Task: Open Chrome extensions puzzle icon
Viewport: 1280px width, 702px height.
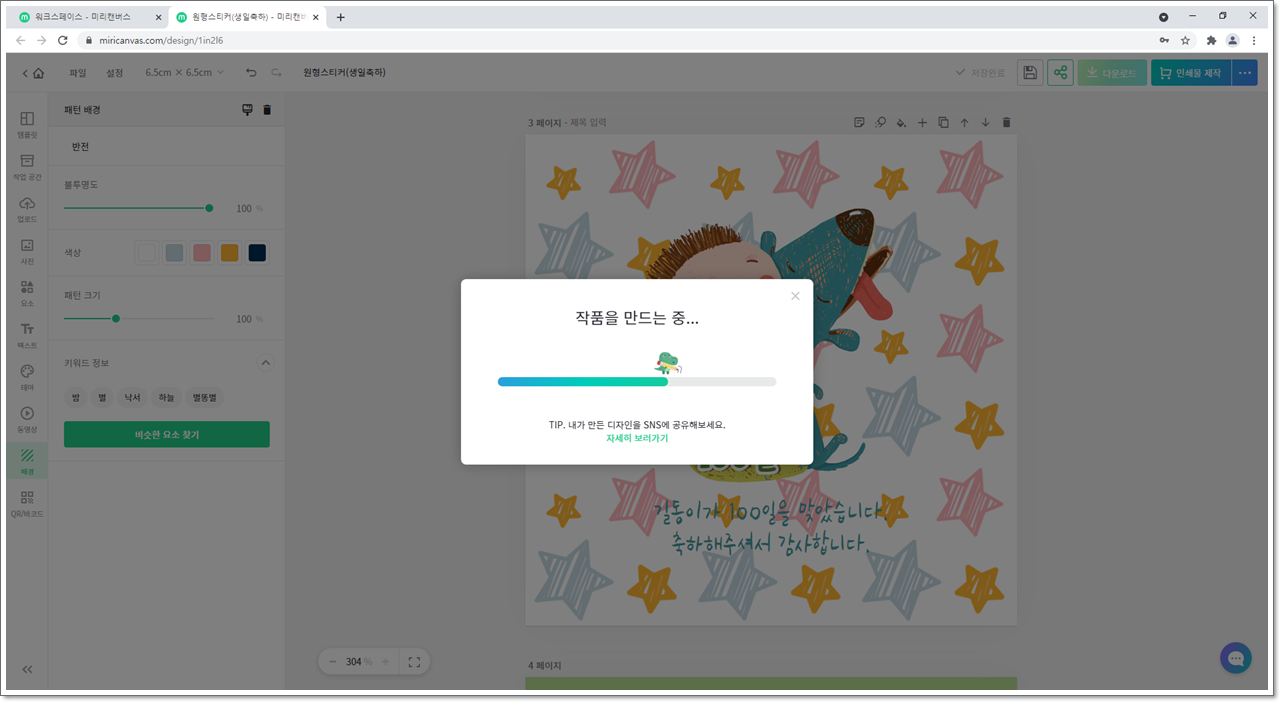Action: [x=1211, y=40]
